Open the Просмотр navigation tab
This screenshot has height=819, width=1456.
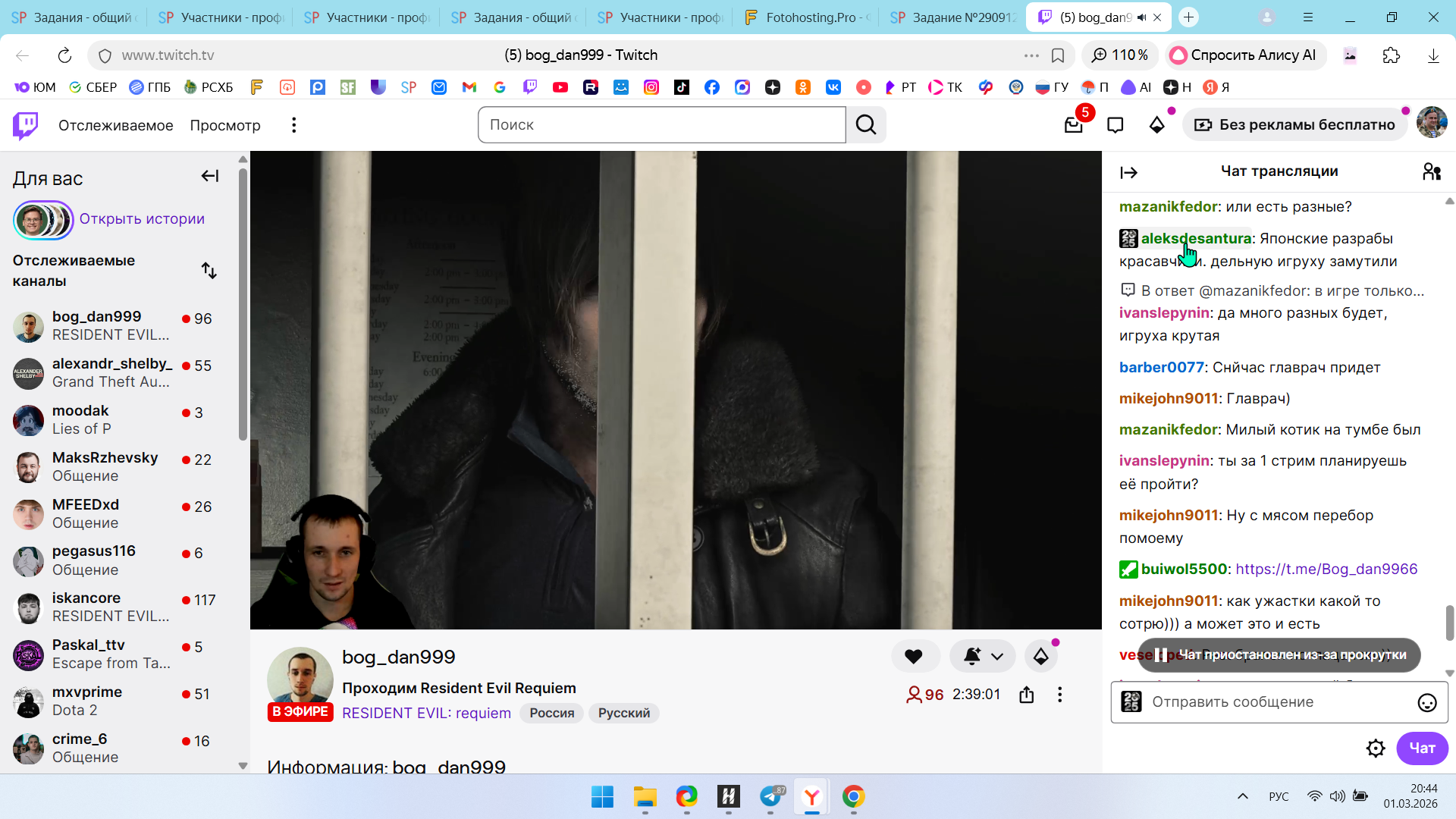[x=224, y=125]
